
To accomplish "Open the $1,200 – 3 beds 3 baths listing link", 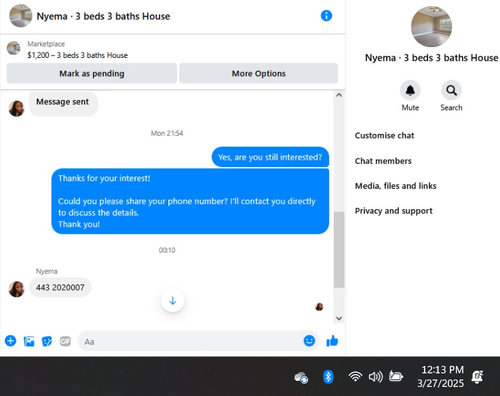I will coord(77,55).
